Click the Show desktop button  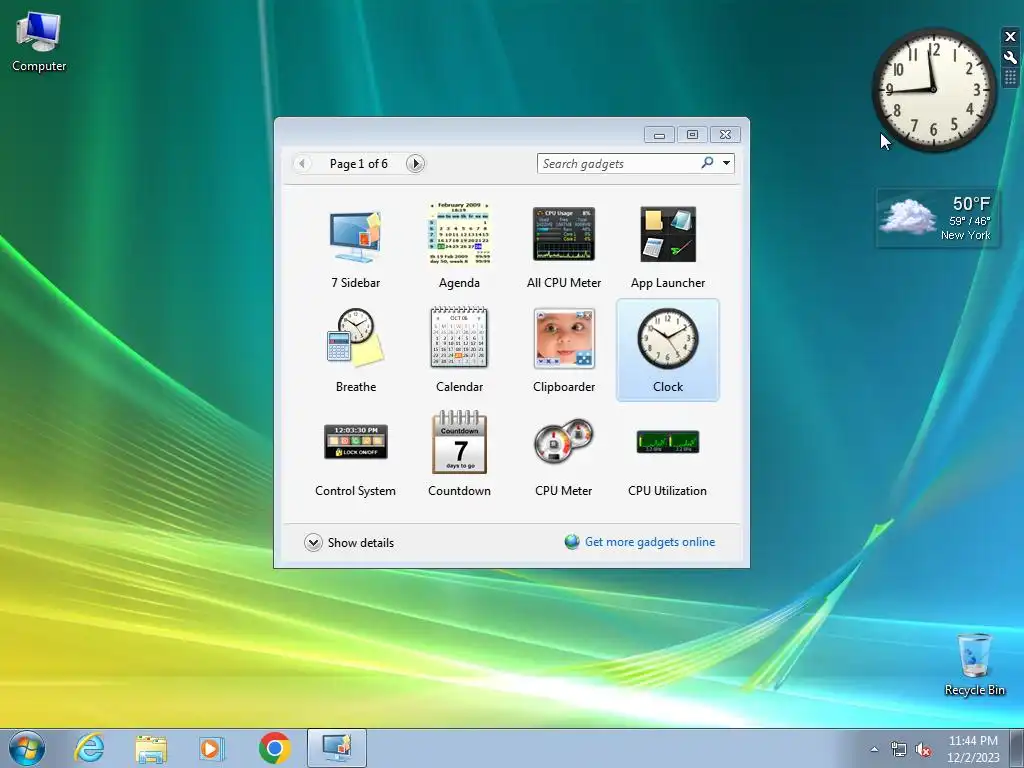click(1018, 748)
